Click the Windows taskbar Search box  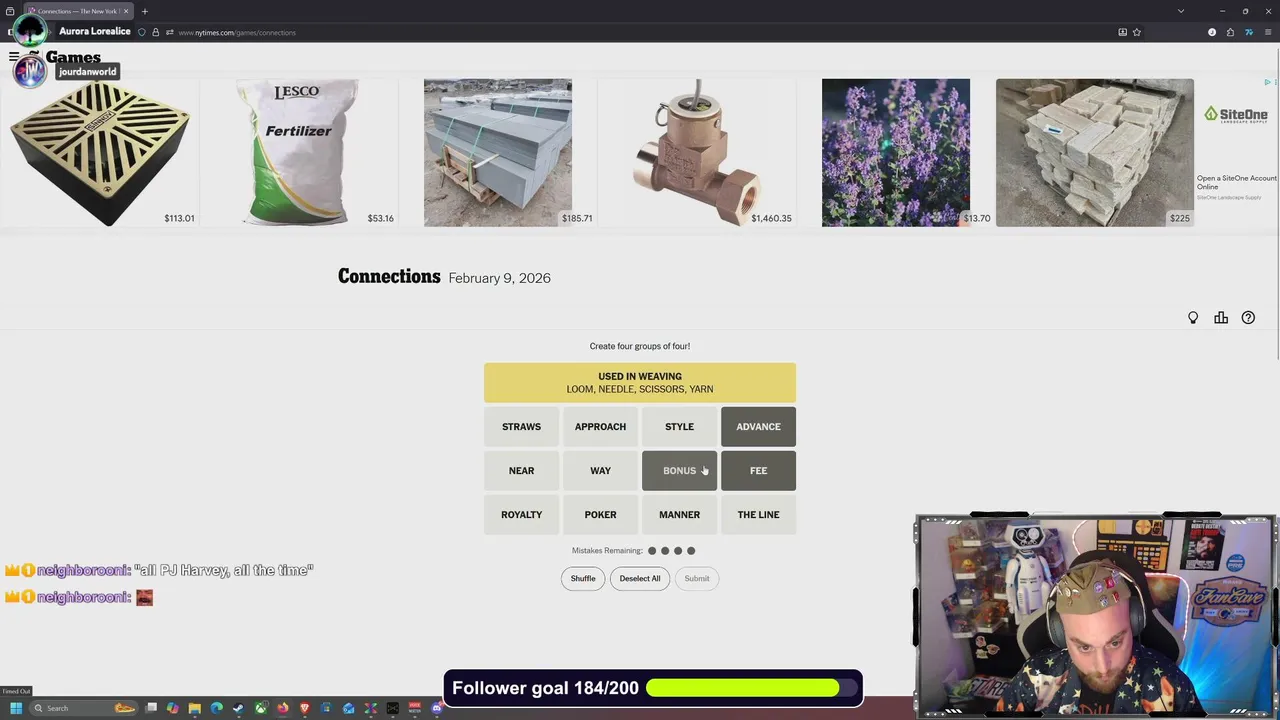click(x=84, y=708)
